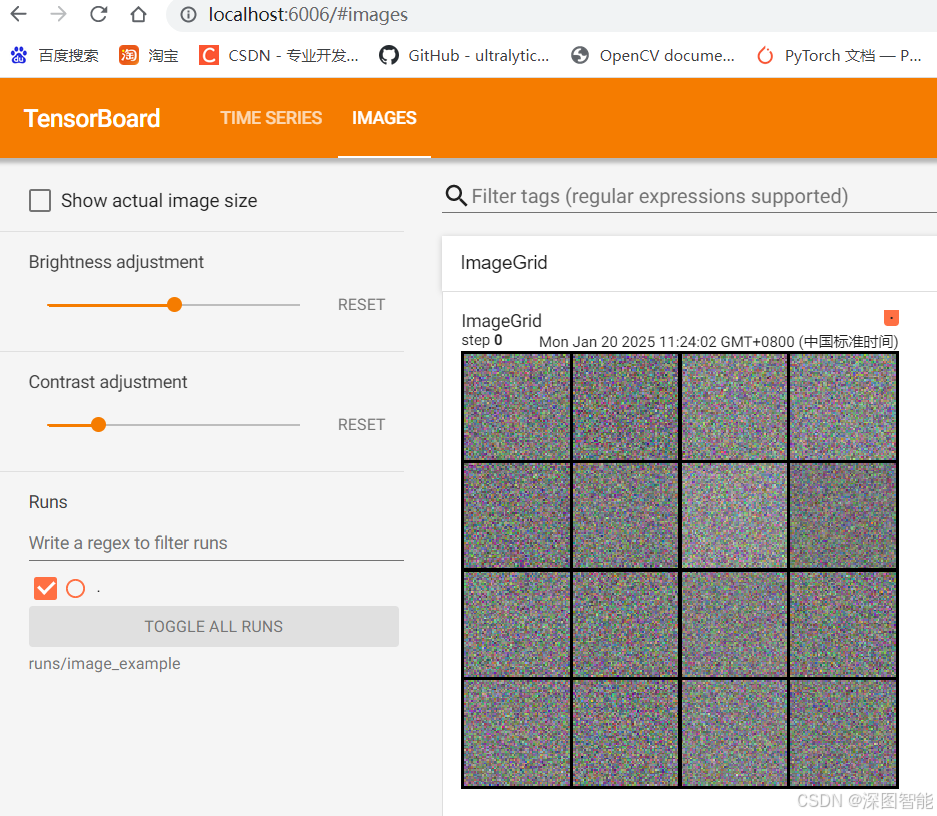Open the browser home page icon
Viewport: 937px width, 816px height.
[139, 14]
